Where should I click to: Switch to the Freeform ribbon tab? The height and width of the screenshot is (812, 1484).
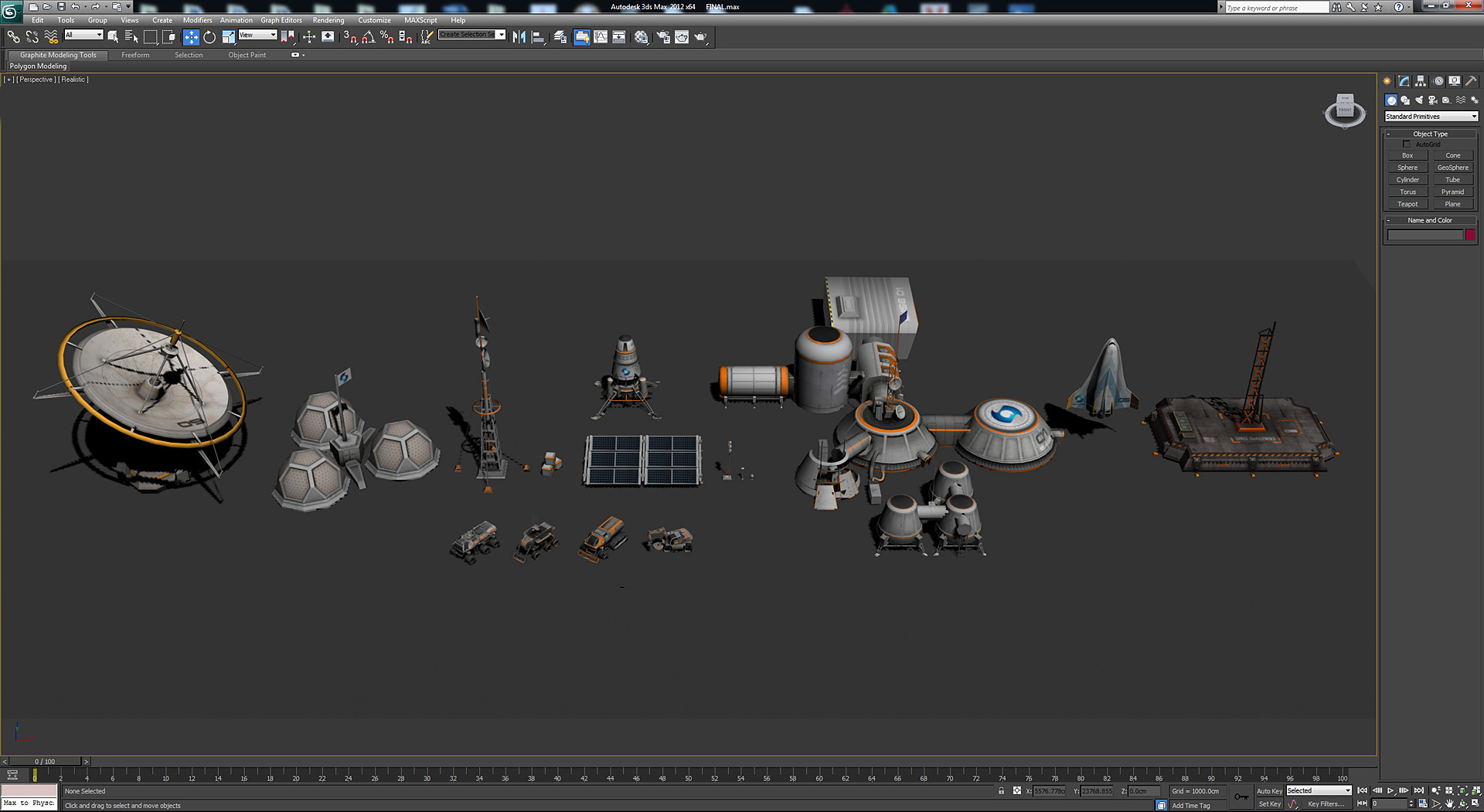(x=135, y=55)
